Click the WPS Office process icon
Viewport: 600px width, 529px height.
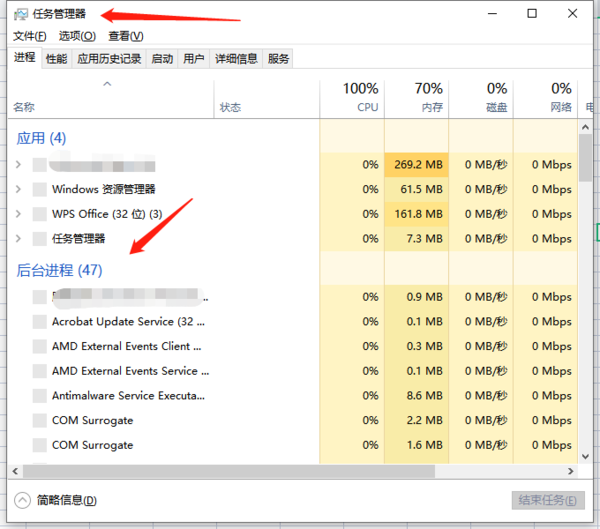39,214
